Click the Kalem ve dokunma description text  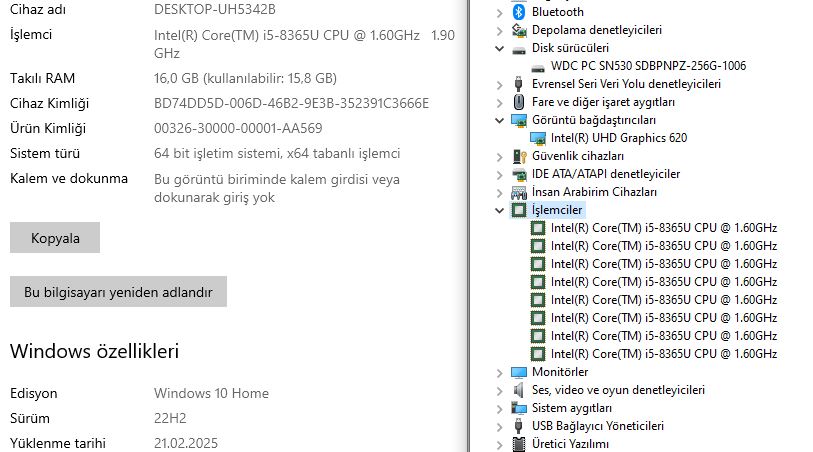pos(277,188)
